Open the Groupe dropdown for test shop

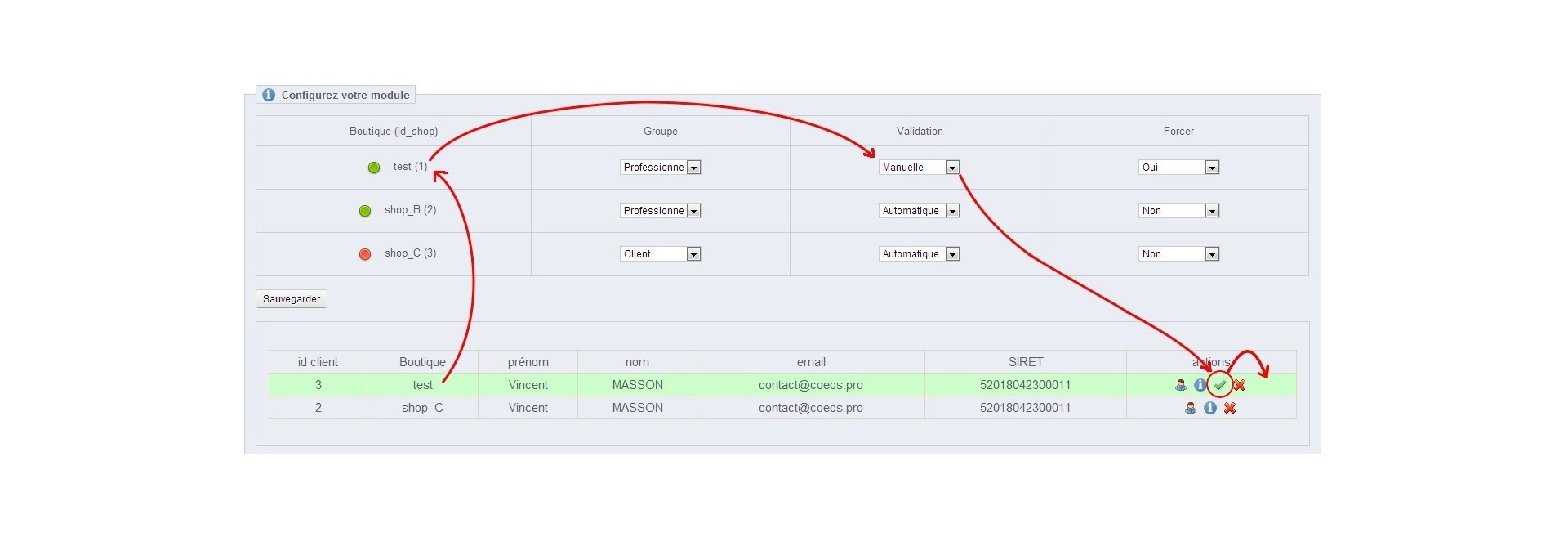[x=660, y=168]
